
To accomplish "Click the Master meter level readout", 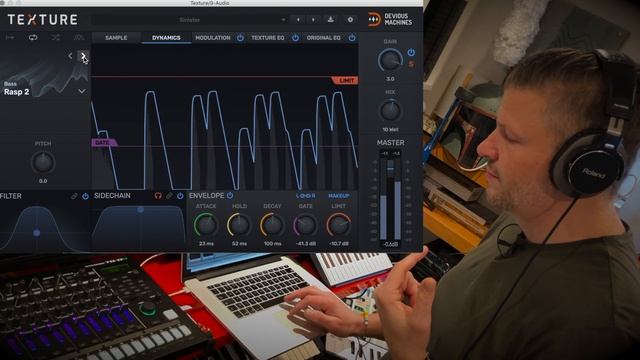I will 391,244.
